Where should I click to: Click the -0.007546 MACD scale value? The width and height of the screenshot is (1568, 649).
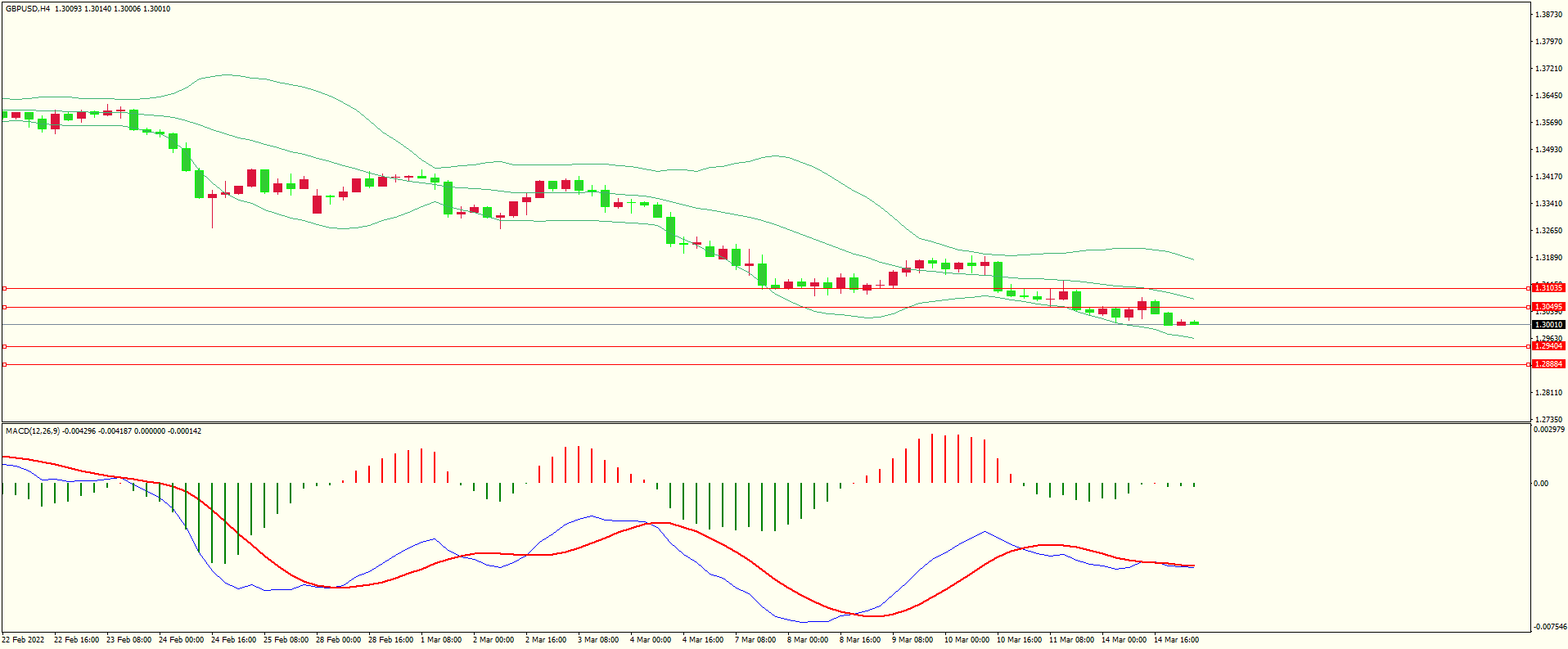[1550, 627]
